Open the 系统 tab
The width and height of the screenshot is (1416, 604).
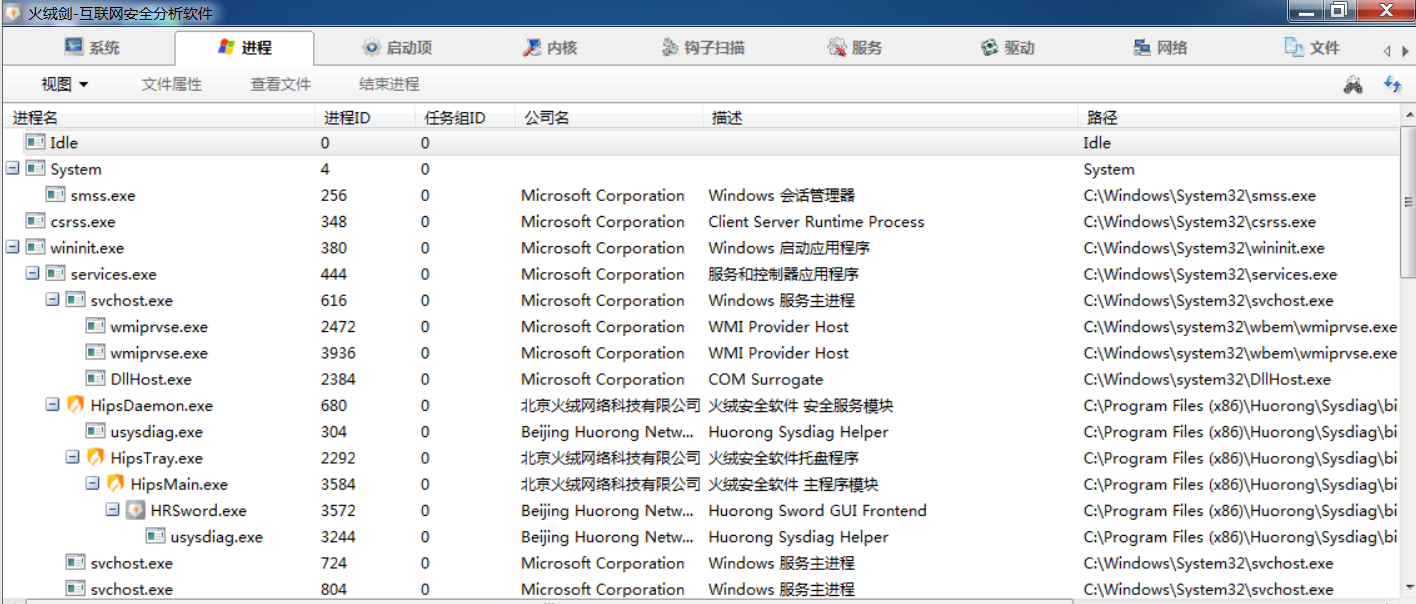point(92,47)
